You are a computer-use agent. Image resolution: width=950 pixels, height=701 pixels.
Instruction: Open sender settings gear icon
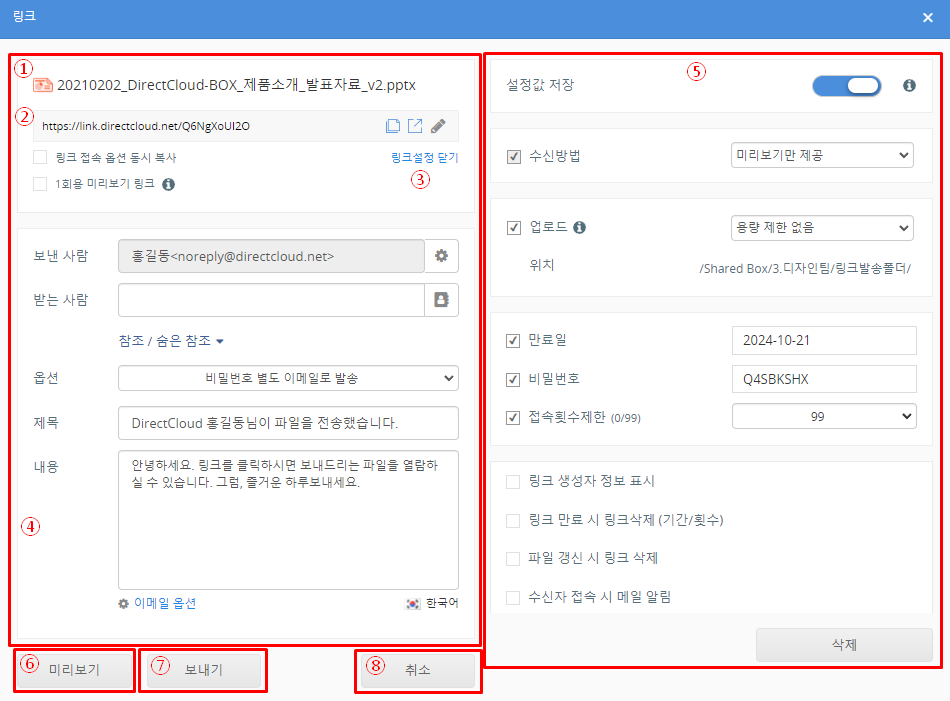(441, 256)
